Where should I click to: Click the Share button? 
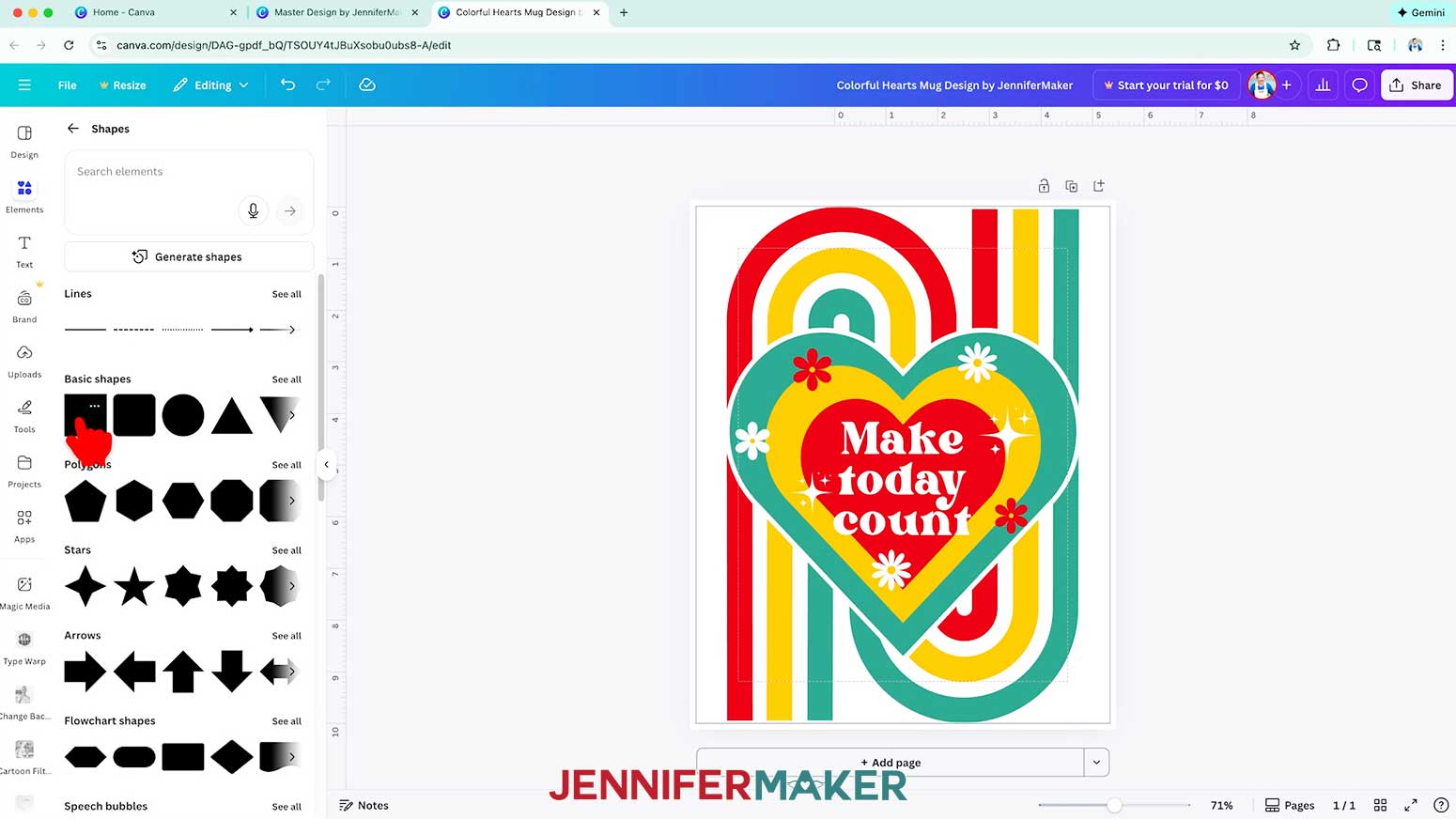click(x=1416, y=85)
